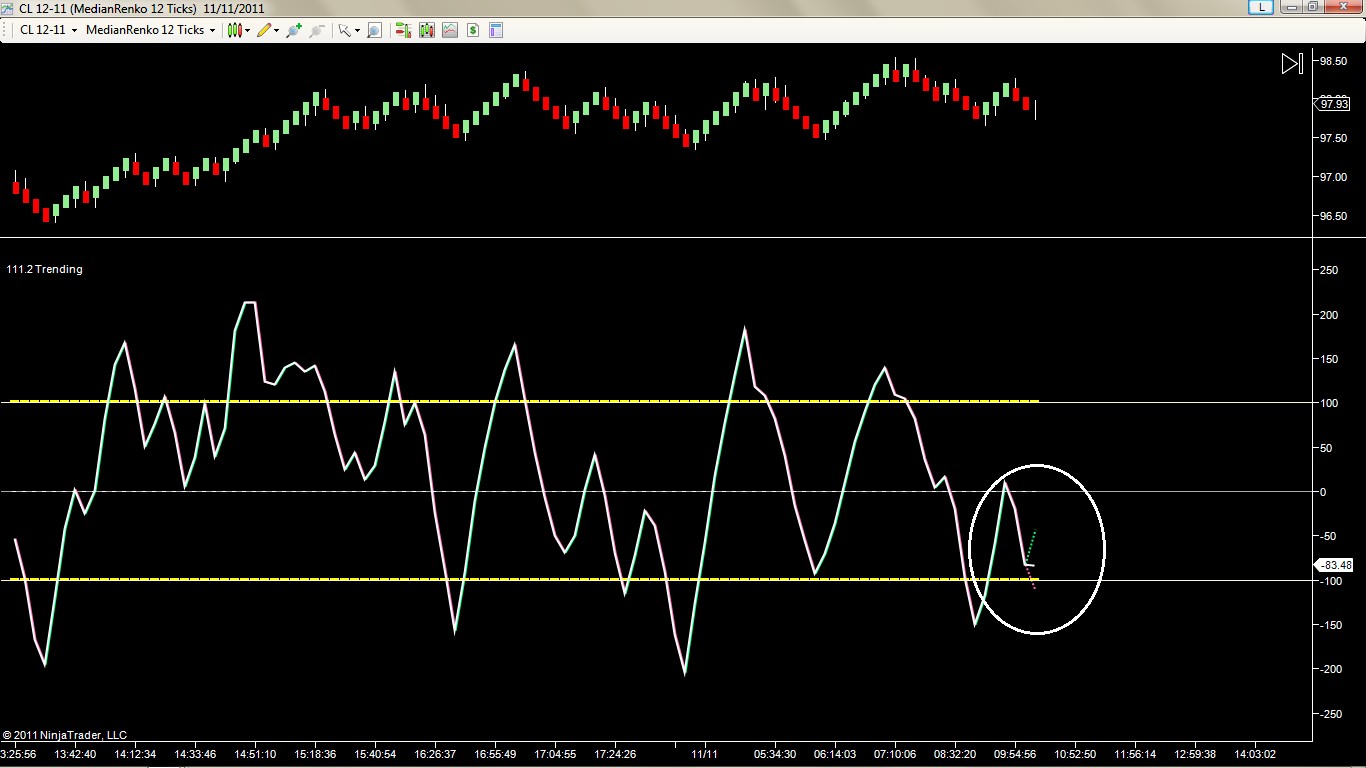This screenshot has width=1366, height=768.
Task: Click the "12:59:38" time axis label
Action: pyautogui.click(x=1195, y=754)
